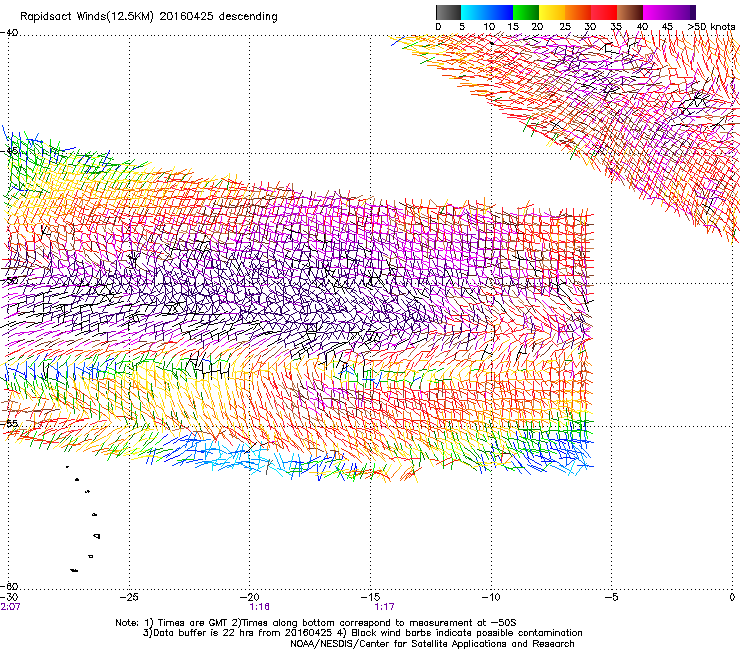
Task: Click the gray 0-5 knots legend swatch
Action: [x=448, y=12]
